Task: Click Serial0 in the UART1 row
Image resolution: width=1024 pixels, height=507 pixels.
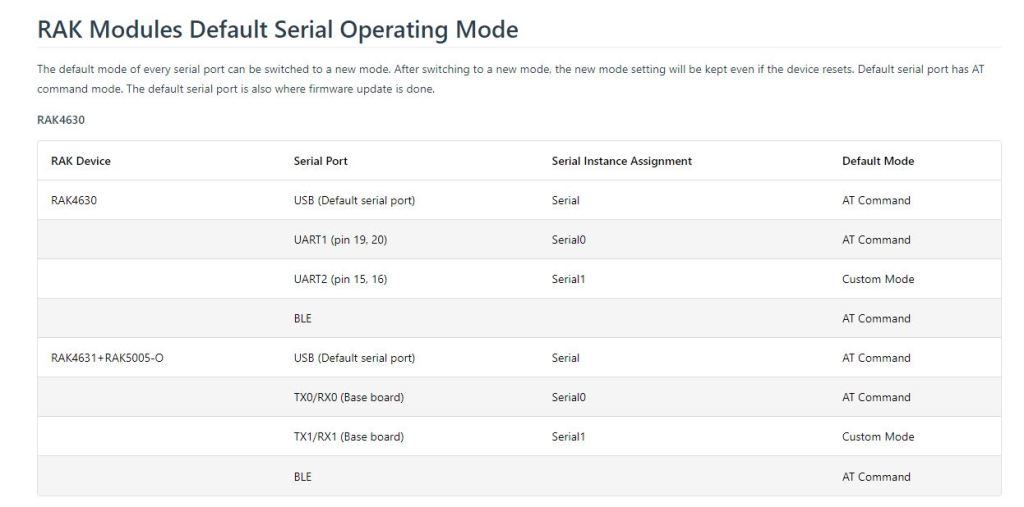Action: pos(568,240)
